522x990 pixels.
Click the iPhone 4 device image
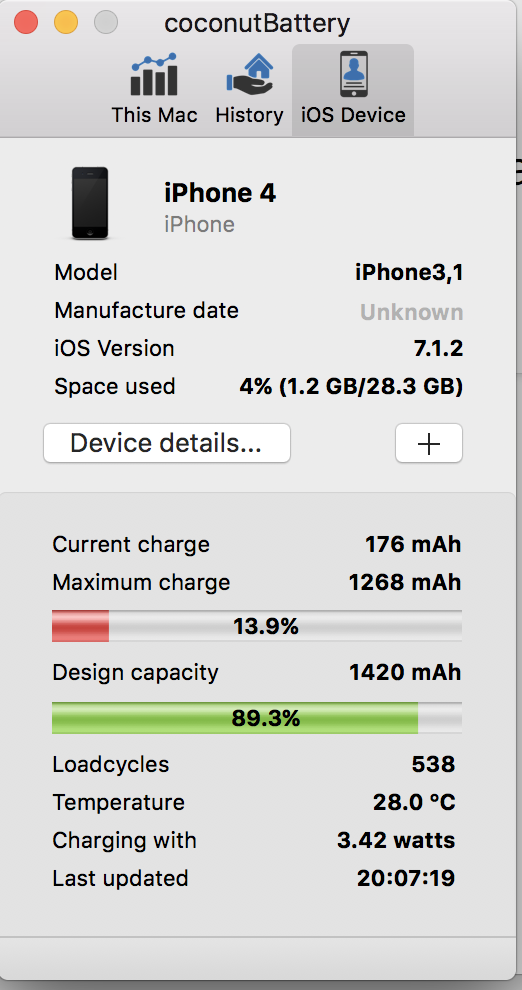[x=90, y=203]
